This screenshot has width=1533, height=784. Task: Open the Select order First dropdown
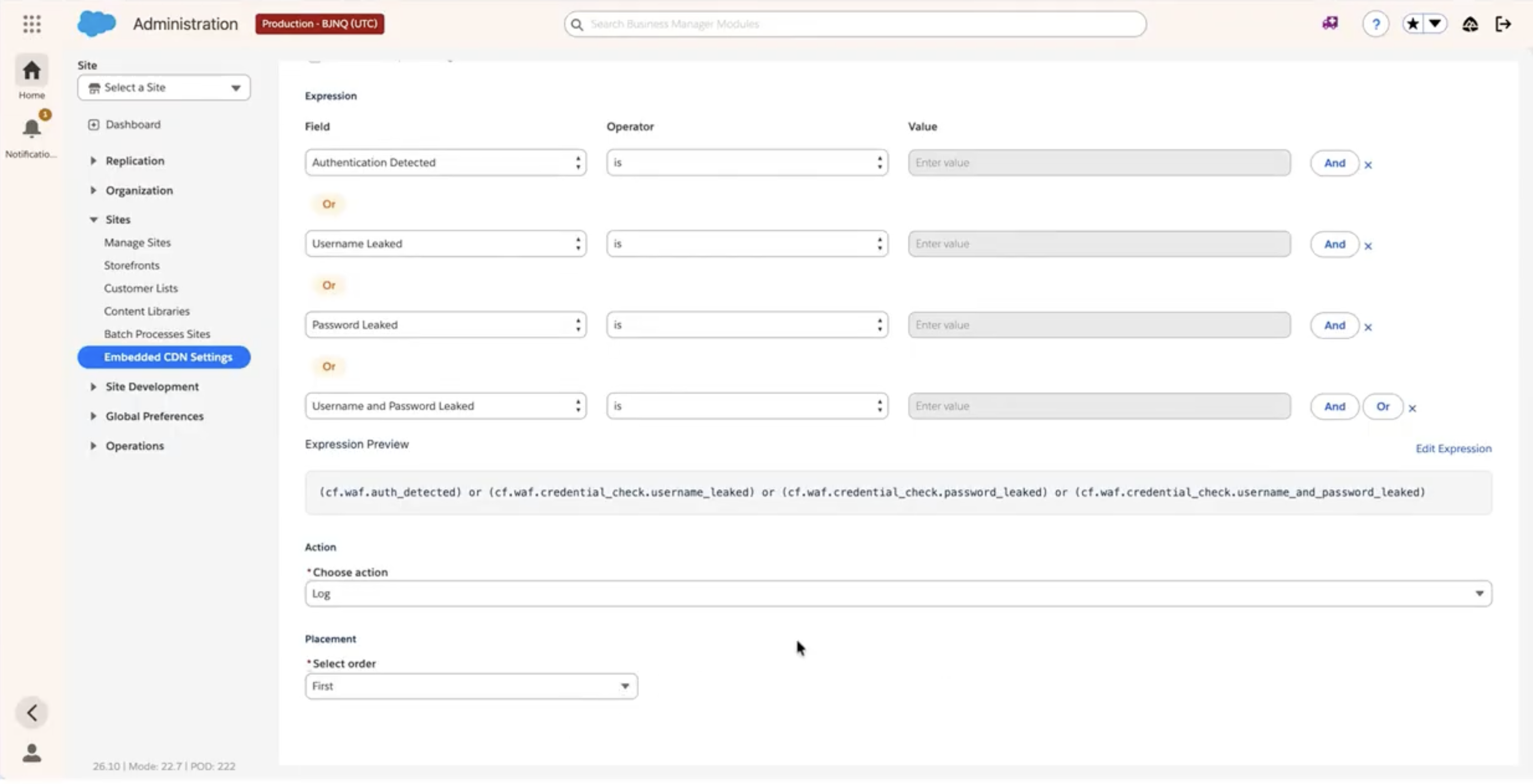coord(471,686)
